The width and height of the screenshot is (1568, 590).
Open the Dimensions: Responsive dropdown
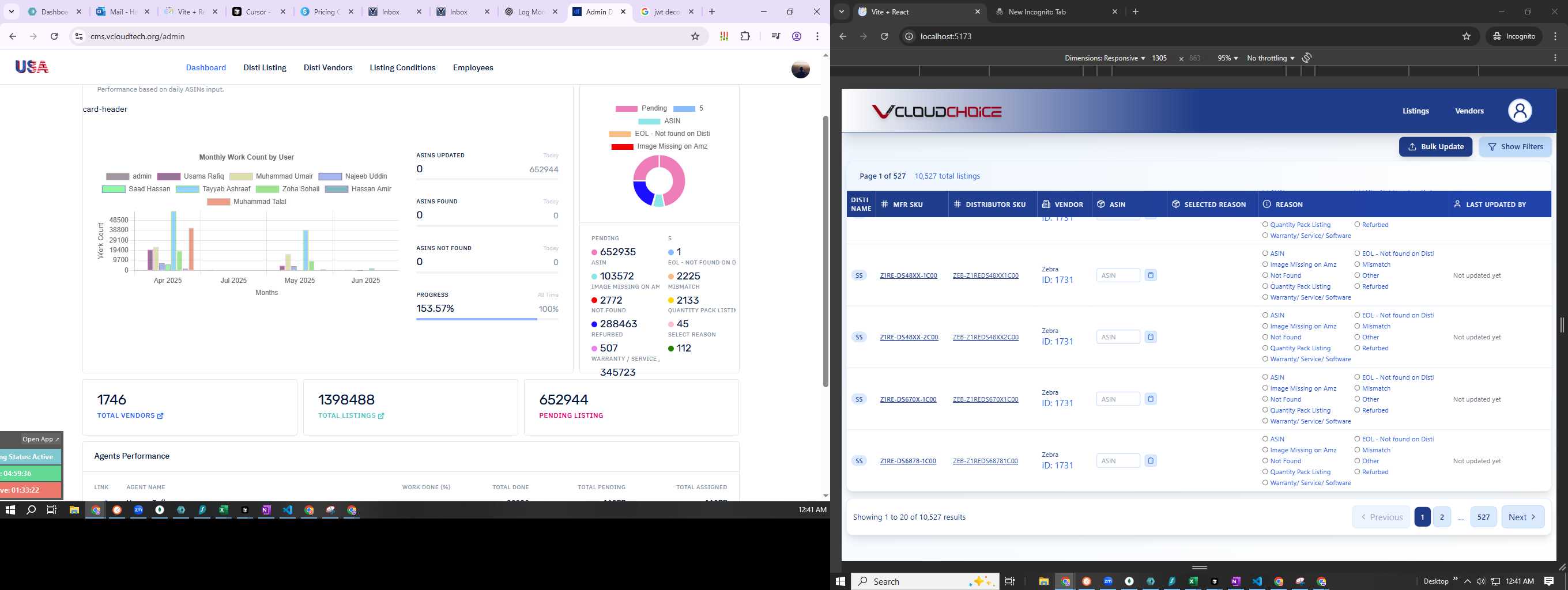point(1105,58)
